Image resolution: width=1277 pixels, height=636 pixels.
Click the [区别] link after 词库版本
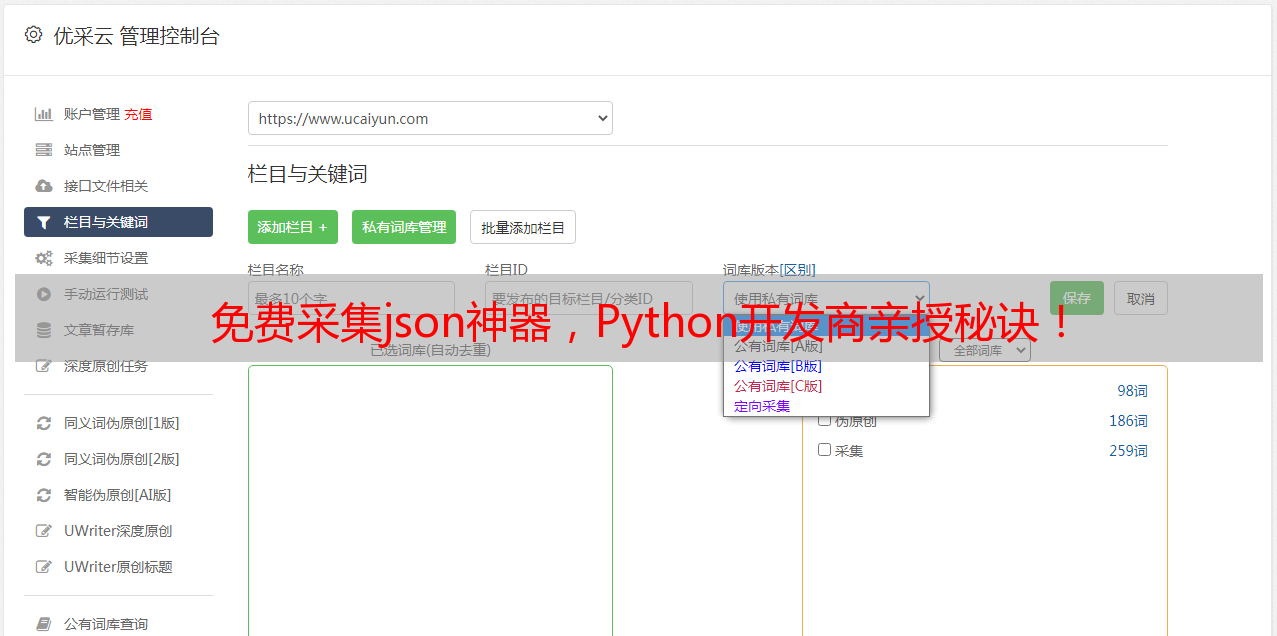798,270
